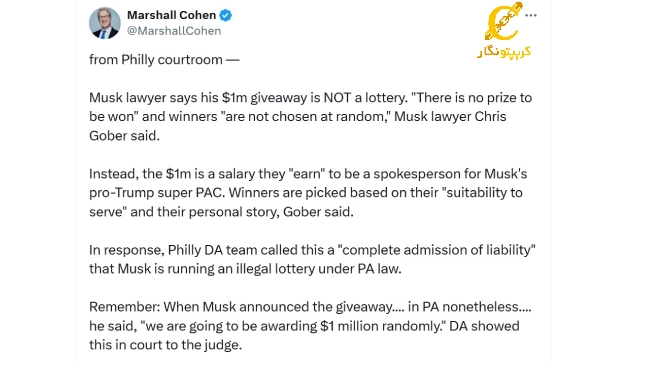Click the "from Philly courtroom" opening line
Image resolution: width=650 pixels, height=365 pixels.
point(164,60)
